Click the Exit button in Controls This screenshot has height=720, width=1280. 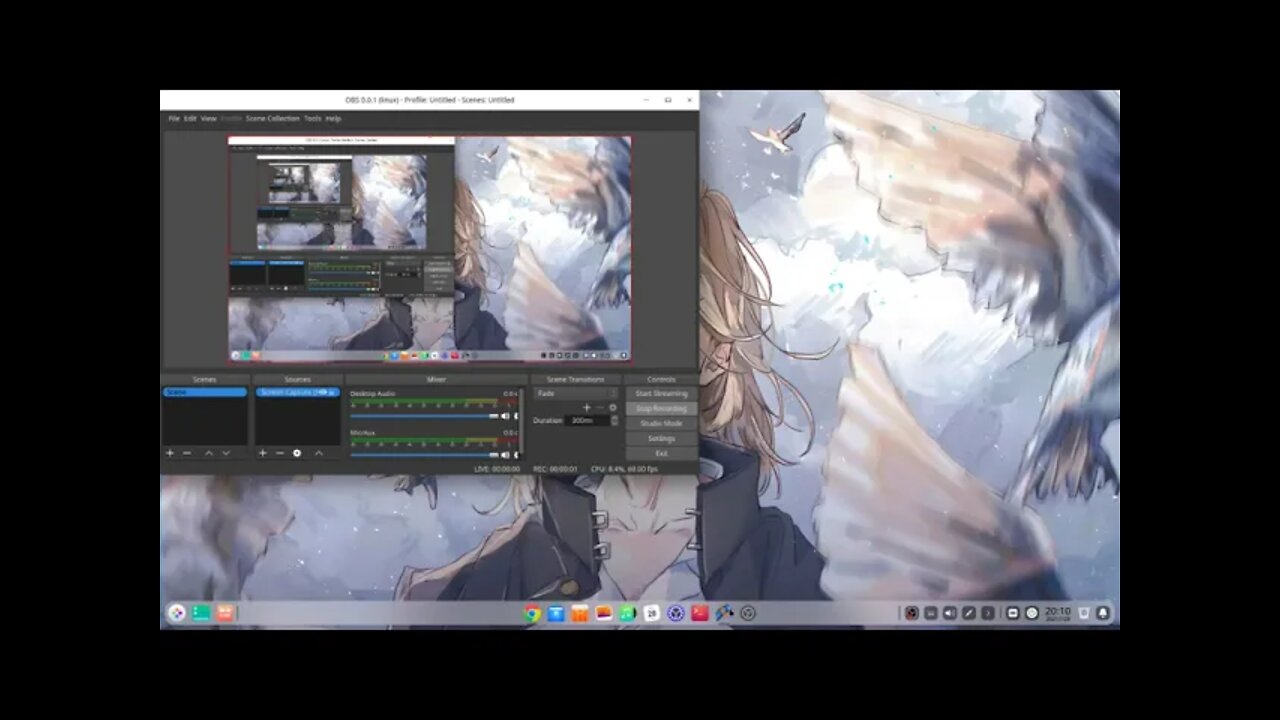661,453
